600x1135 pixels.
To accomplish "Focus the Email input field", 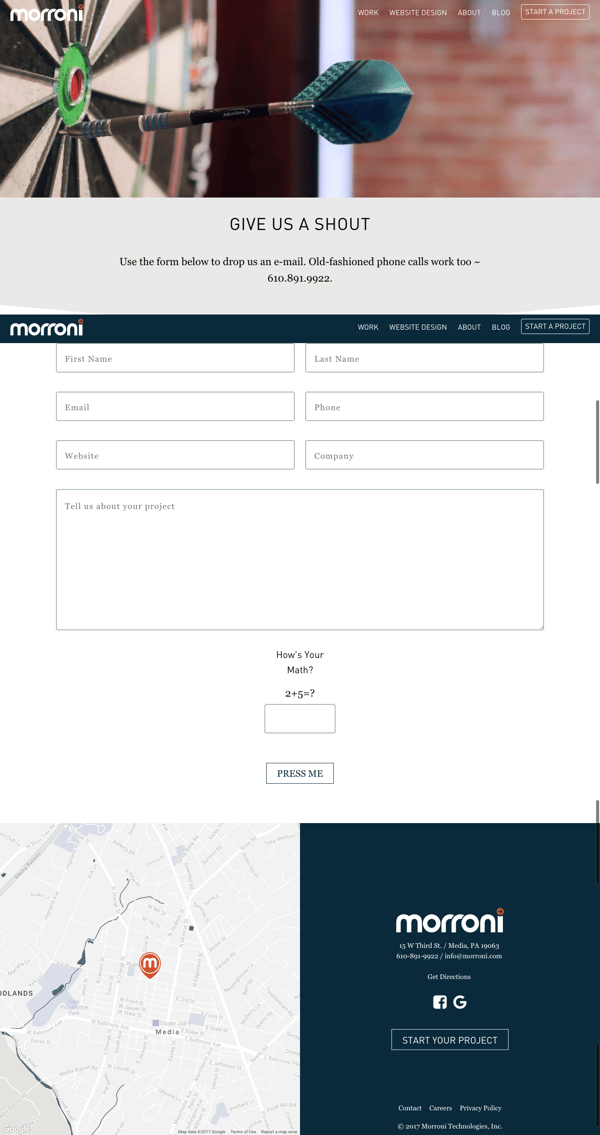I will pos(175,407).
